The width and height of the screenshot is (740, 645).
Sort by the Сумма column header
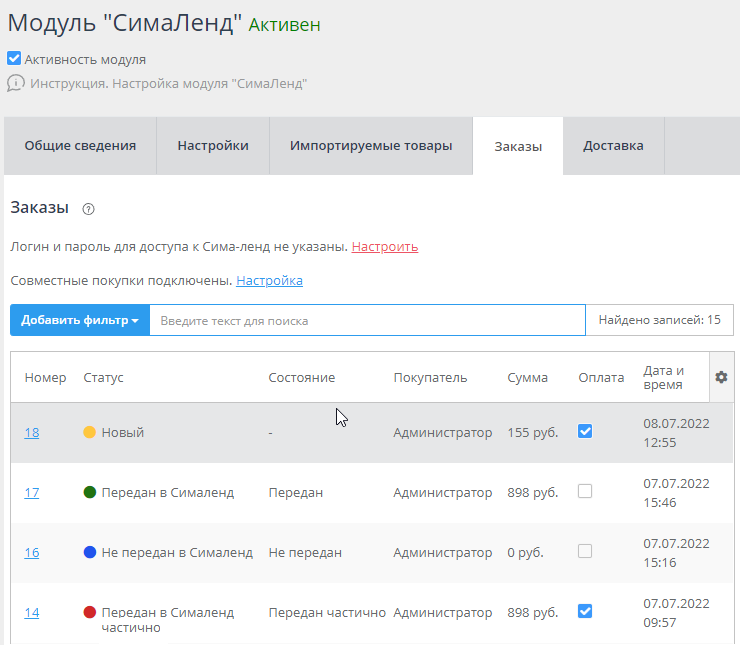(x=527, y=378)
